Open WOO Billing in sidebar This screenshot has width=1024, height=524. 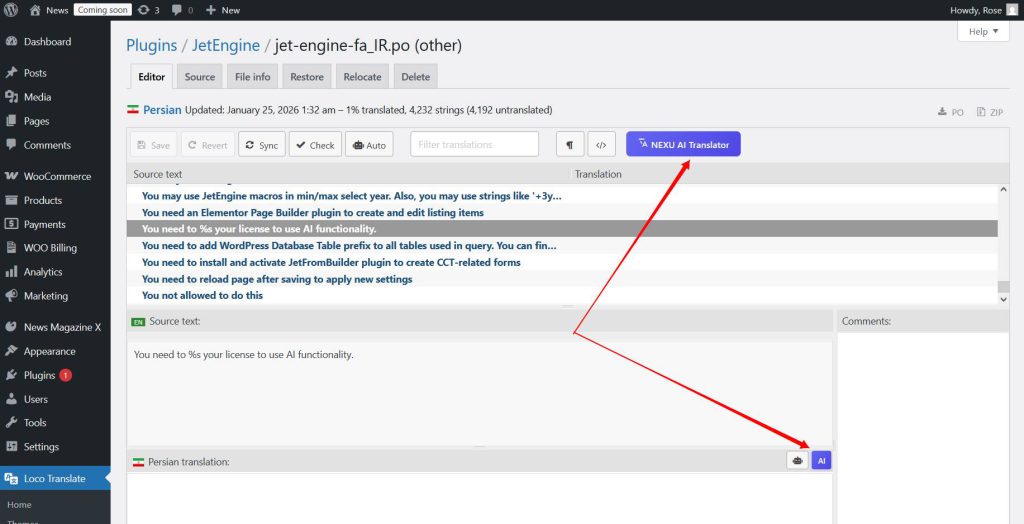(50, 248)
